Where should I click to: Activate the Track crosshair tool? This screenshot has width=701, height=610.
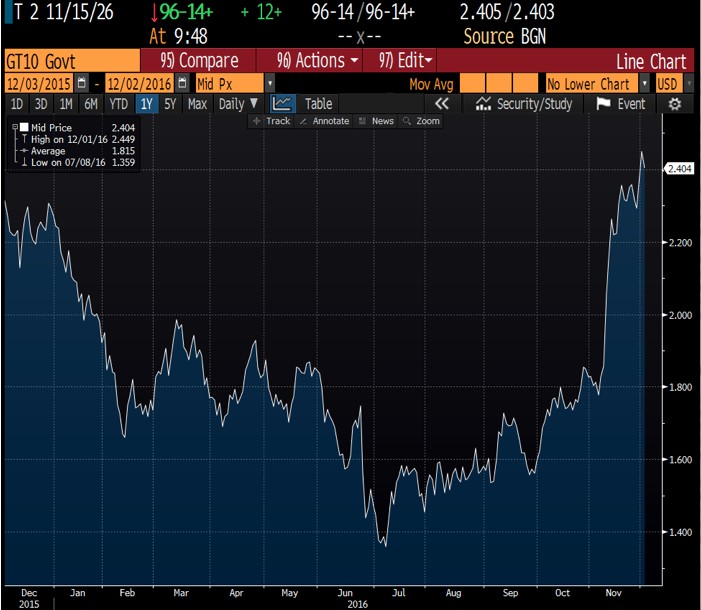(x=271, y=121)
